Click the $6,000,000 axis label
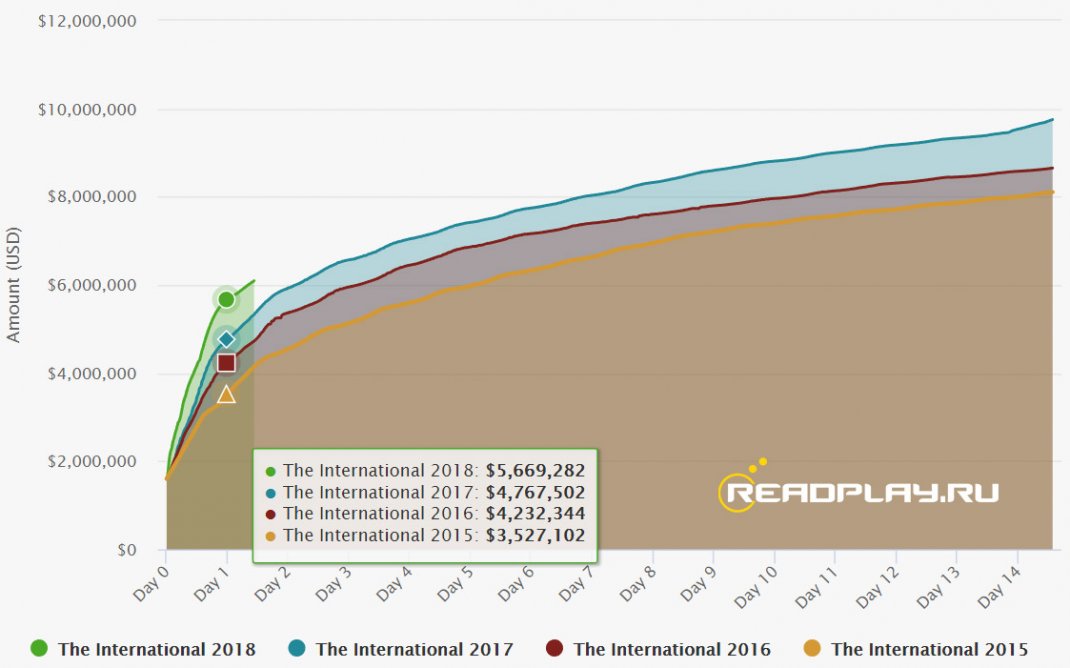Viewport: 1070px width, 668px height. pos(91,285)
